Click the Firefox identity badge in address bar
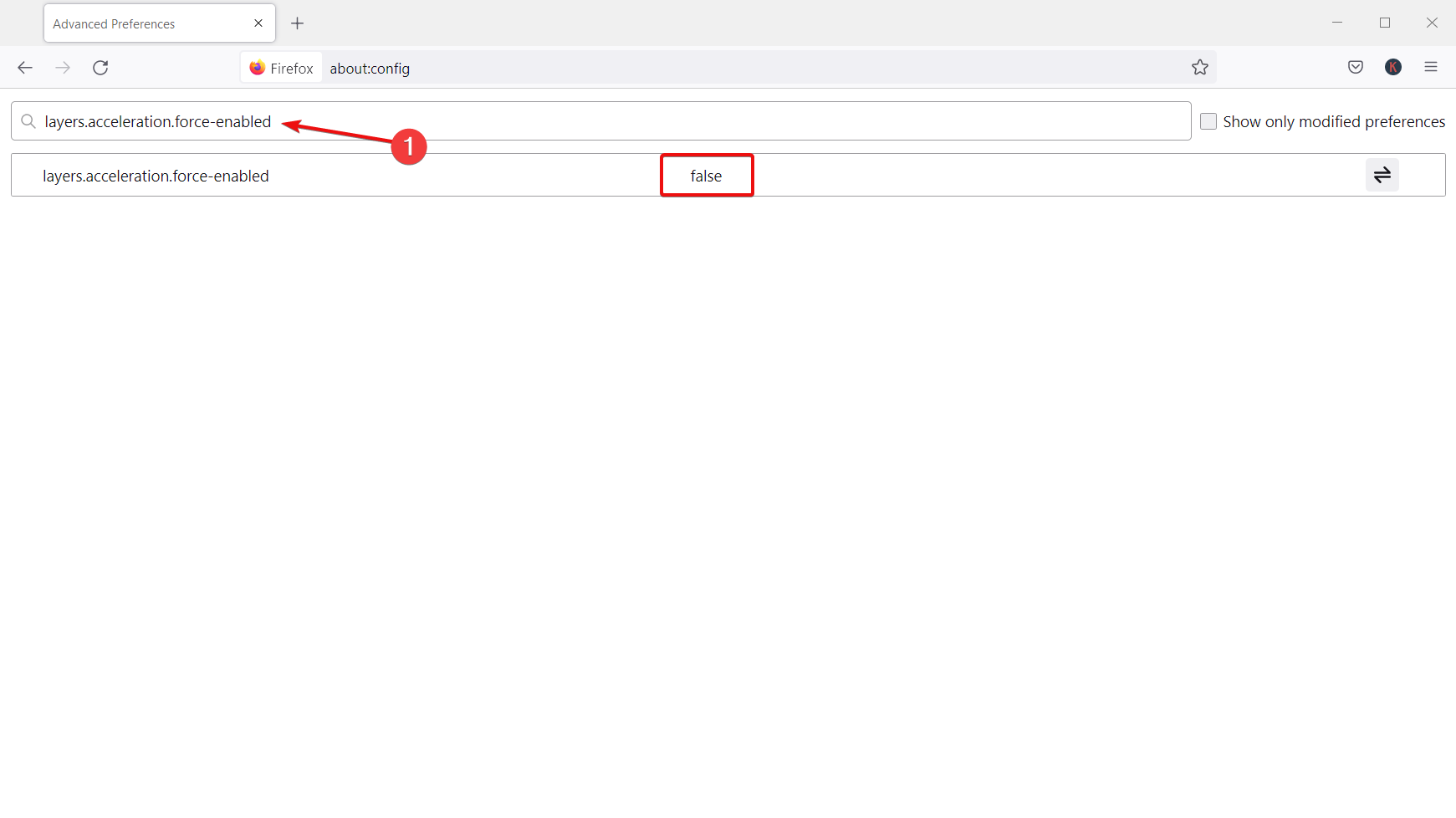 click(x=282, y=68)
